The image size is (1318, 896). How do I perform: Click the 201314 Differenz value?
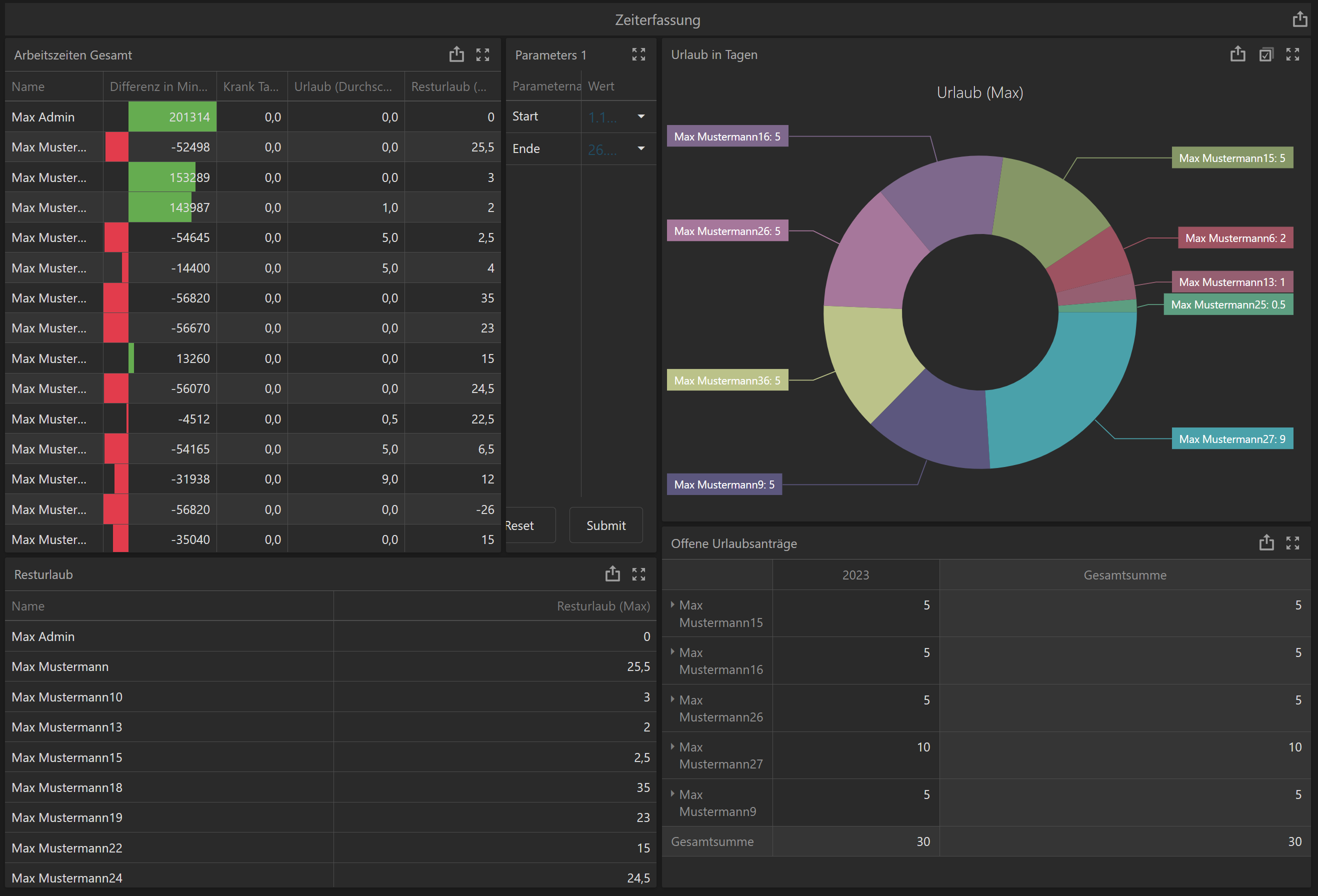160,117
